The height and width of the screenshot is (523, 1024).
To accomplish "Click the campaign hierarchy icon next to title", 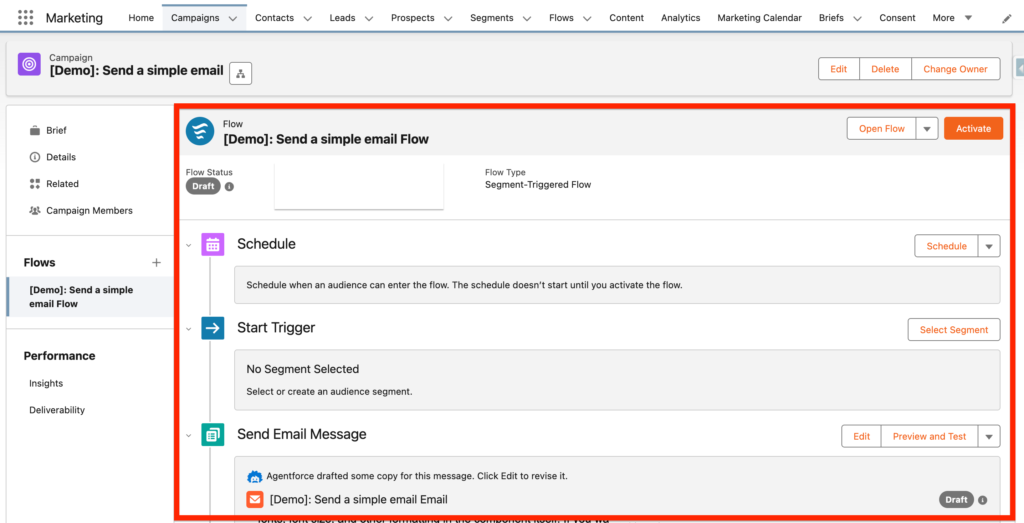I will 240,72.
